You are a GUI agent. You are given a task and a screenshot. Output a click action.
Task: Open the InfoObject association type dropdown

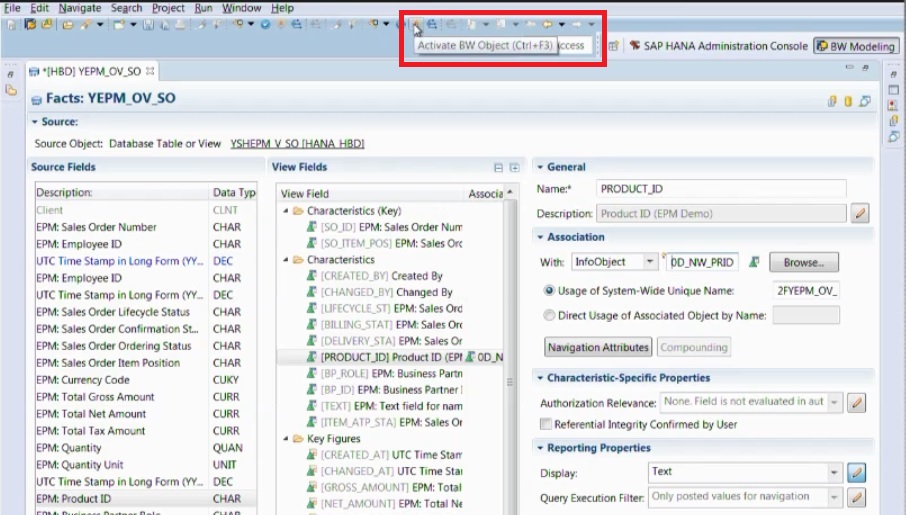(x=649, y=262)
